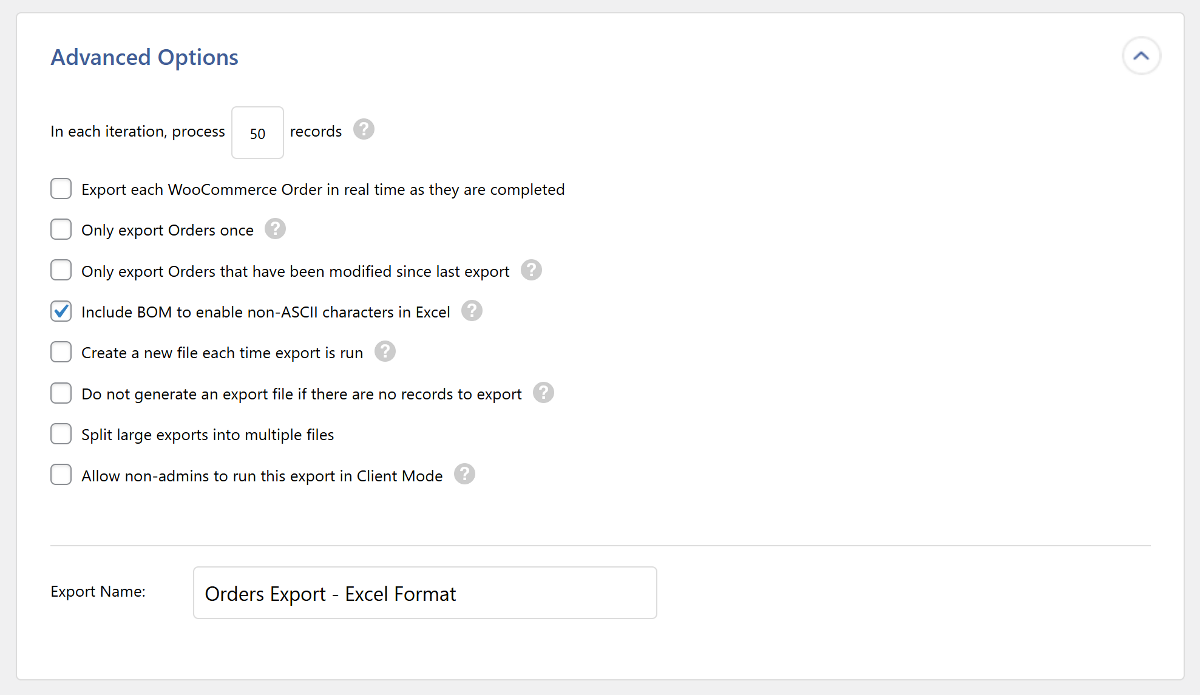Turn on Create a new file each export run

point(60,352)
